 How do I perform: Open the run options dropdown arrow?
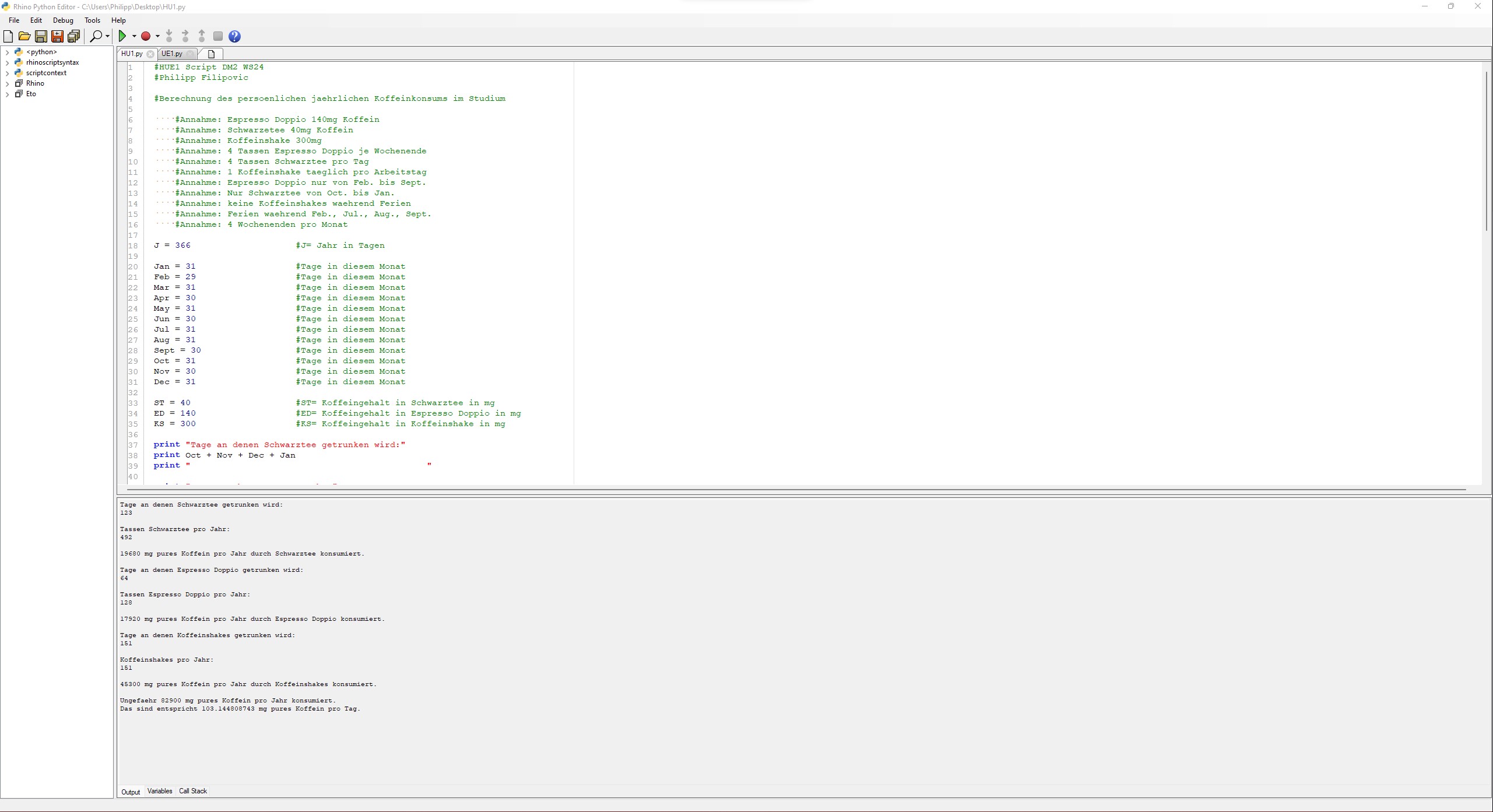(x=134, y=36)
